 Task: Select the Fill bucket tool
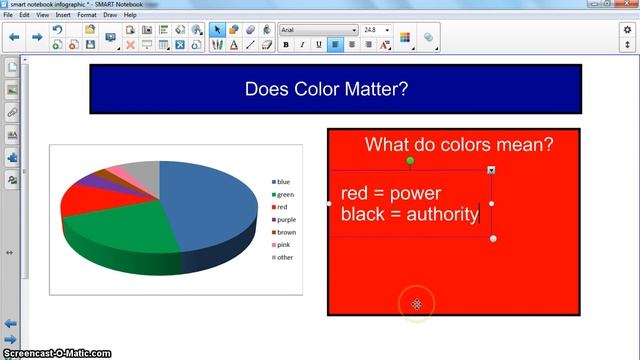(x=267, y=29)
